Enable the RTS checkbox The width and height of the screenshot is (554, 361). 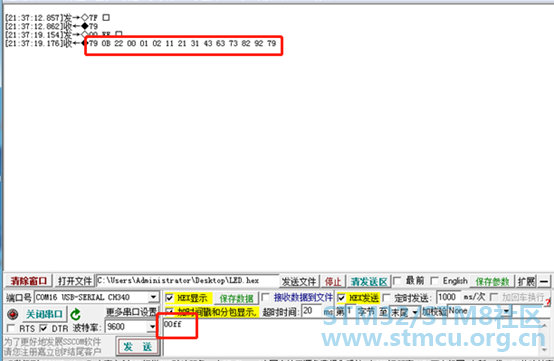(x=11, y=328)
